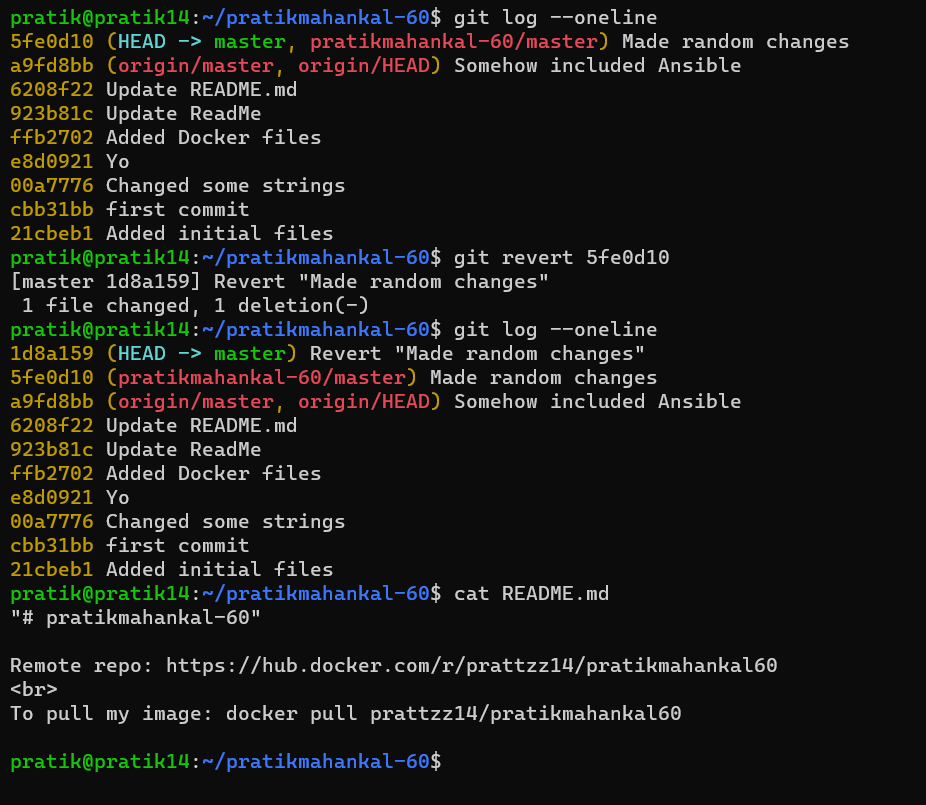Click the 'cat README.md' command
Image resolution: width=926 pixels, height=805 pixels.
(x=531, y=594)
